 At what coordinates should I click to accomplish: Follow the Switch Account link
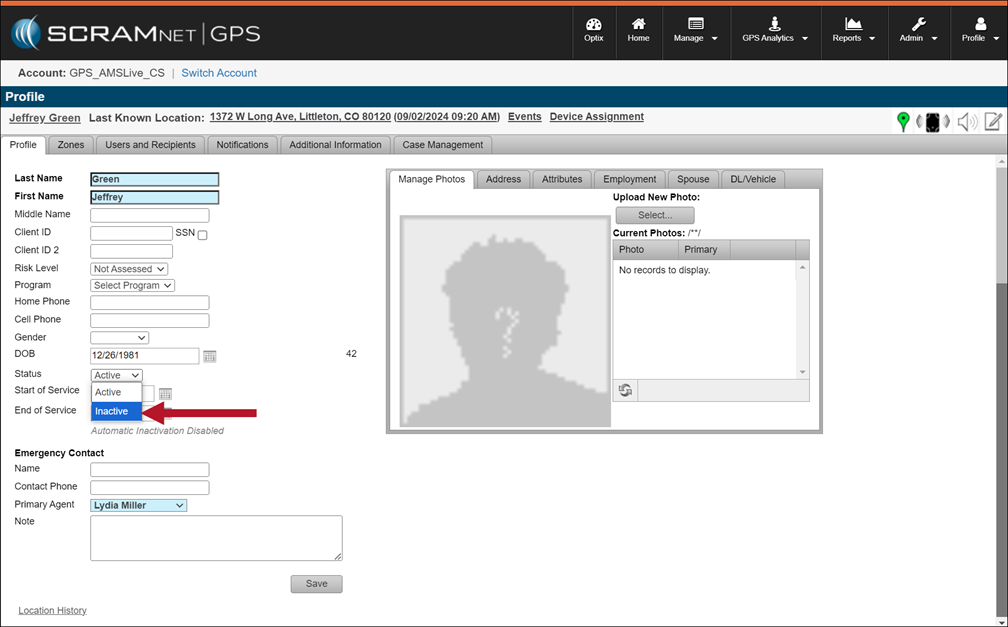[x=219, y=73]
